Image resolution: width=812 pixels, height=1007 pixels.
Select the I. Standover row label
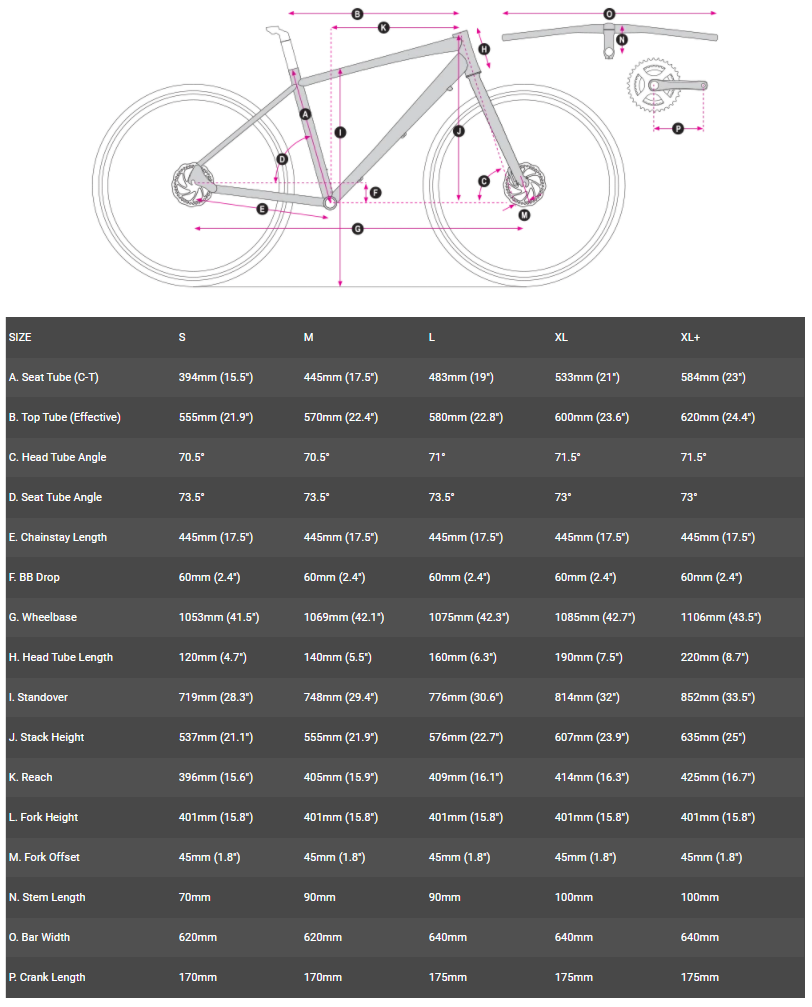pos(38,698)
